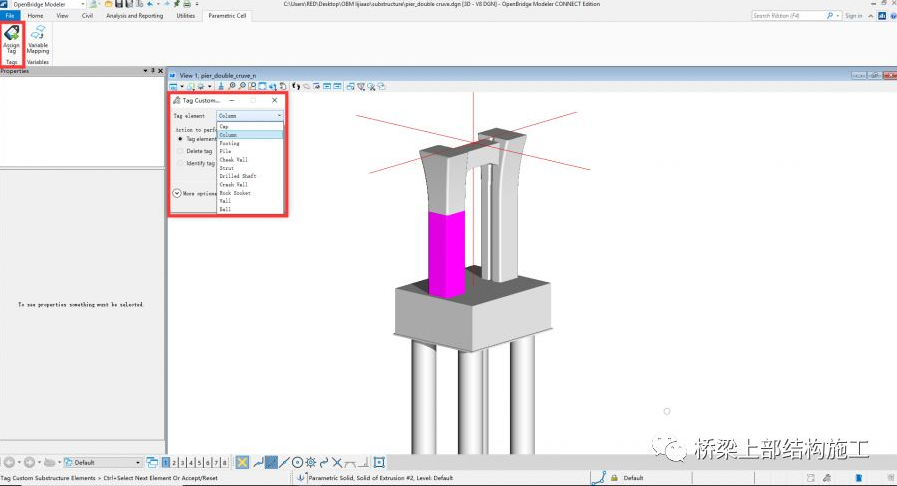This screenshot has height=486, width=897.
Task: Open the display style dropdown arrow in view toolbar
Action: click(209, 86)
